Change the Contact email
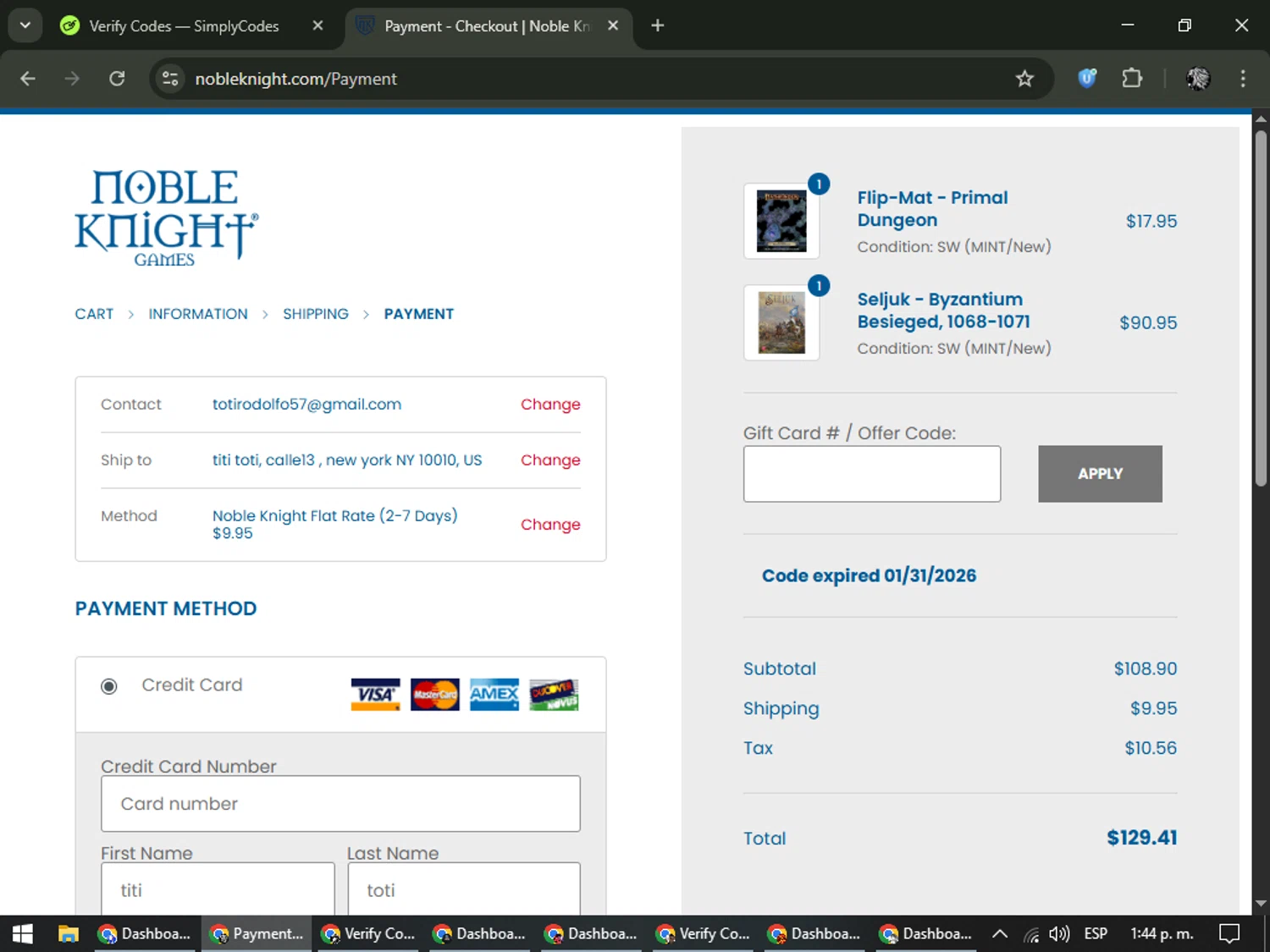Screen dimensions: 1270x952 (x=550, y=404)
